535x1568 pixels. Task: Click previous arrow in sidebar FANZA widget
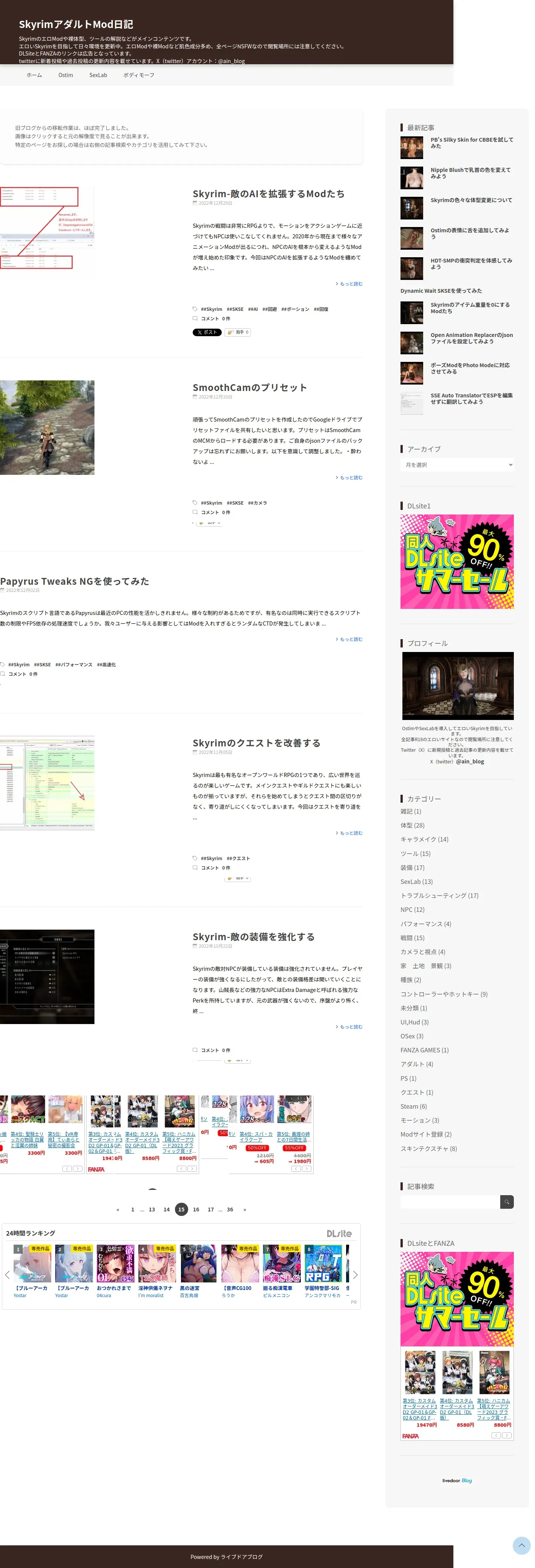[x=496, y=1435]
